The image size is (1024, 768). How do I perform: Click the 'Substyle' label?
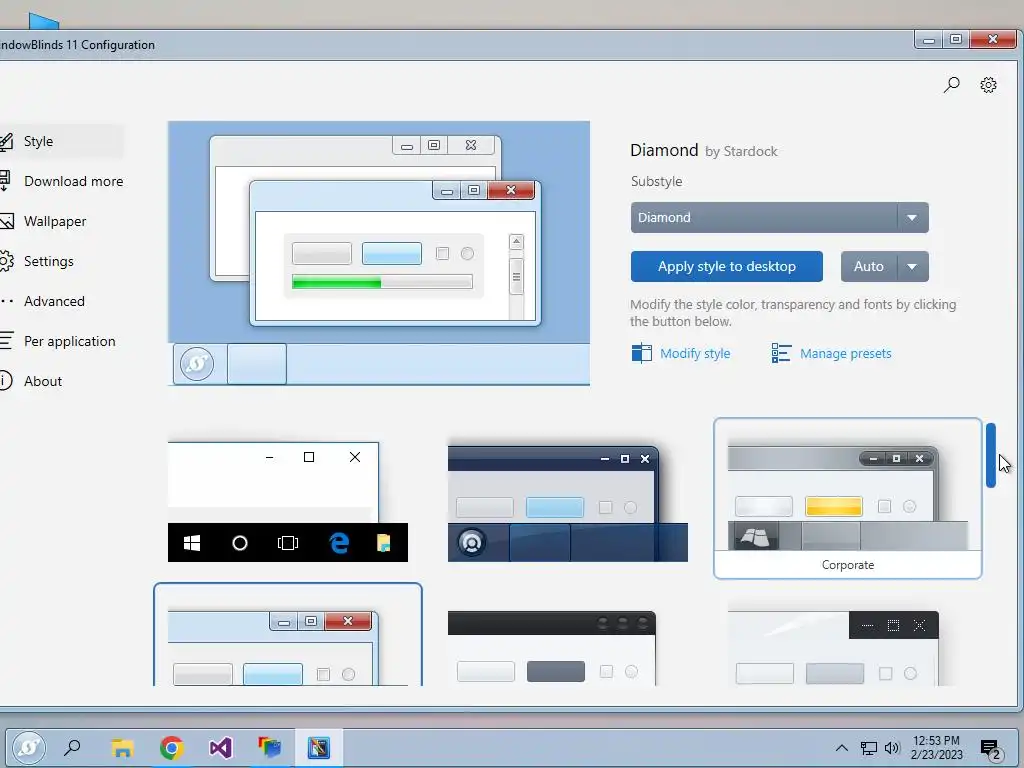tap(656, 182)
